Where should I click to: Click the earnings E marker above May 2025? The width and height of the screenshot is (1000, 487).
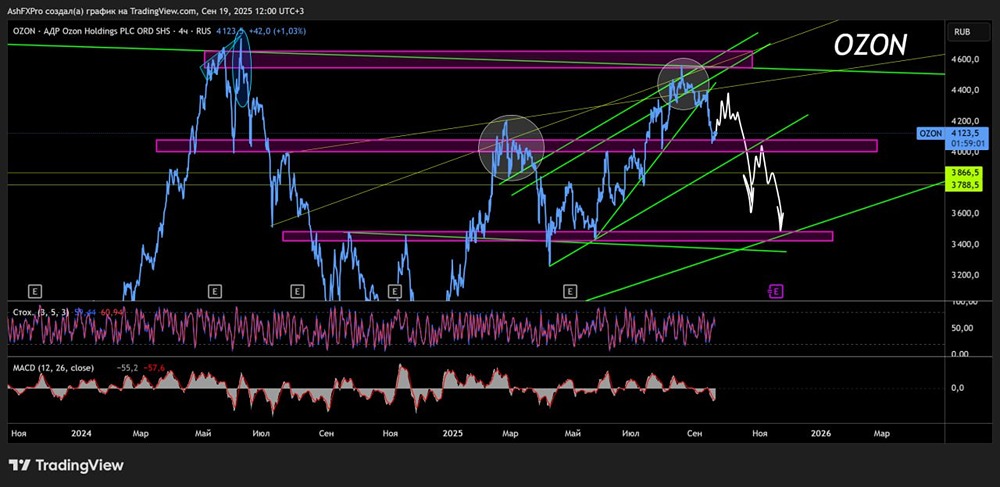pos(570,291)
